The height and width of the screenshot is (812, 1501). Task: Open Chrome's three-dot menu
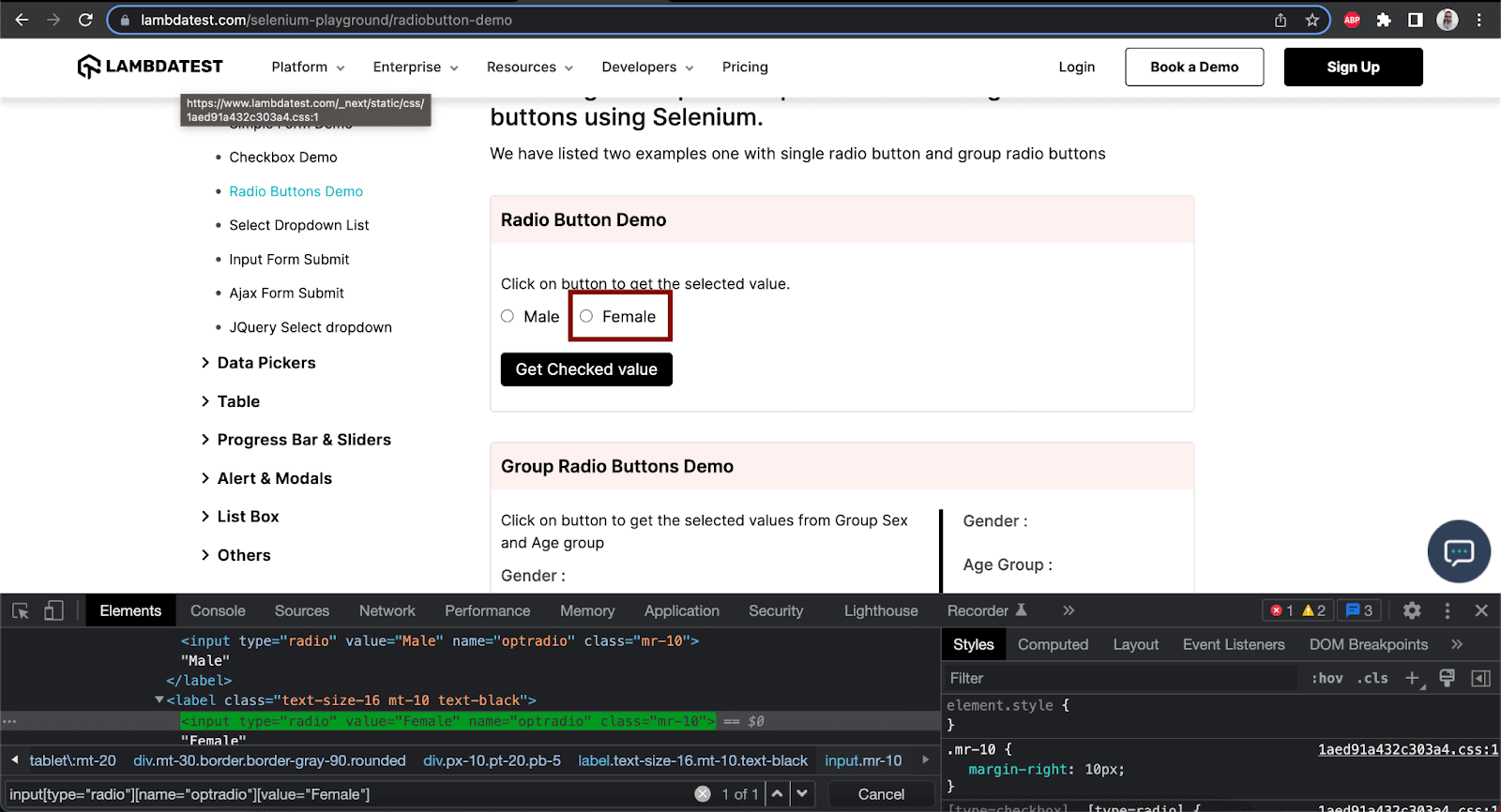click(x=1479, y=20)
